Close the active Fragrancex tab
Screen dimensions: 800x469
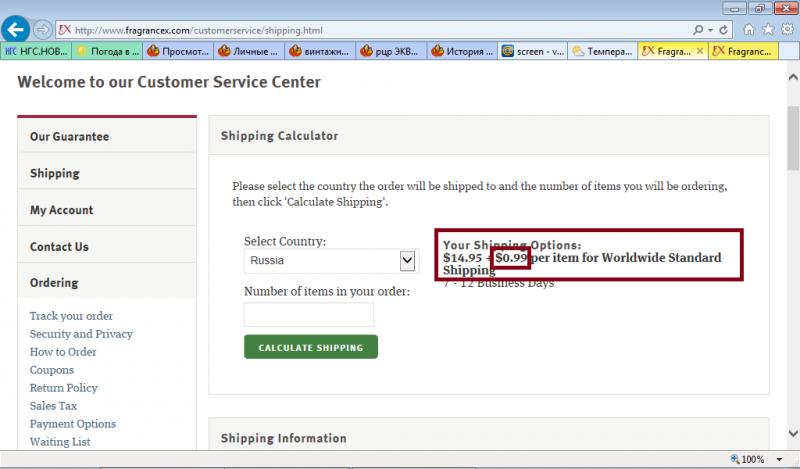tap(700, 50)
